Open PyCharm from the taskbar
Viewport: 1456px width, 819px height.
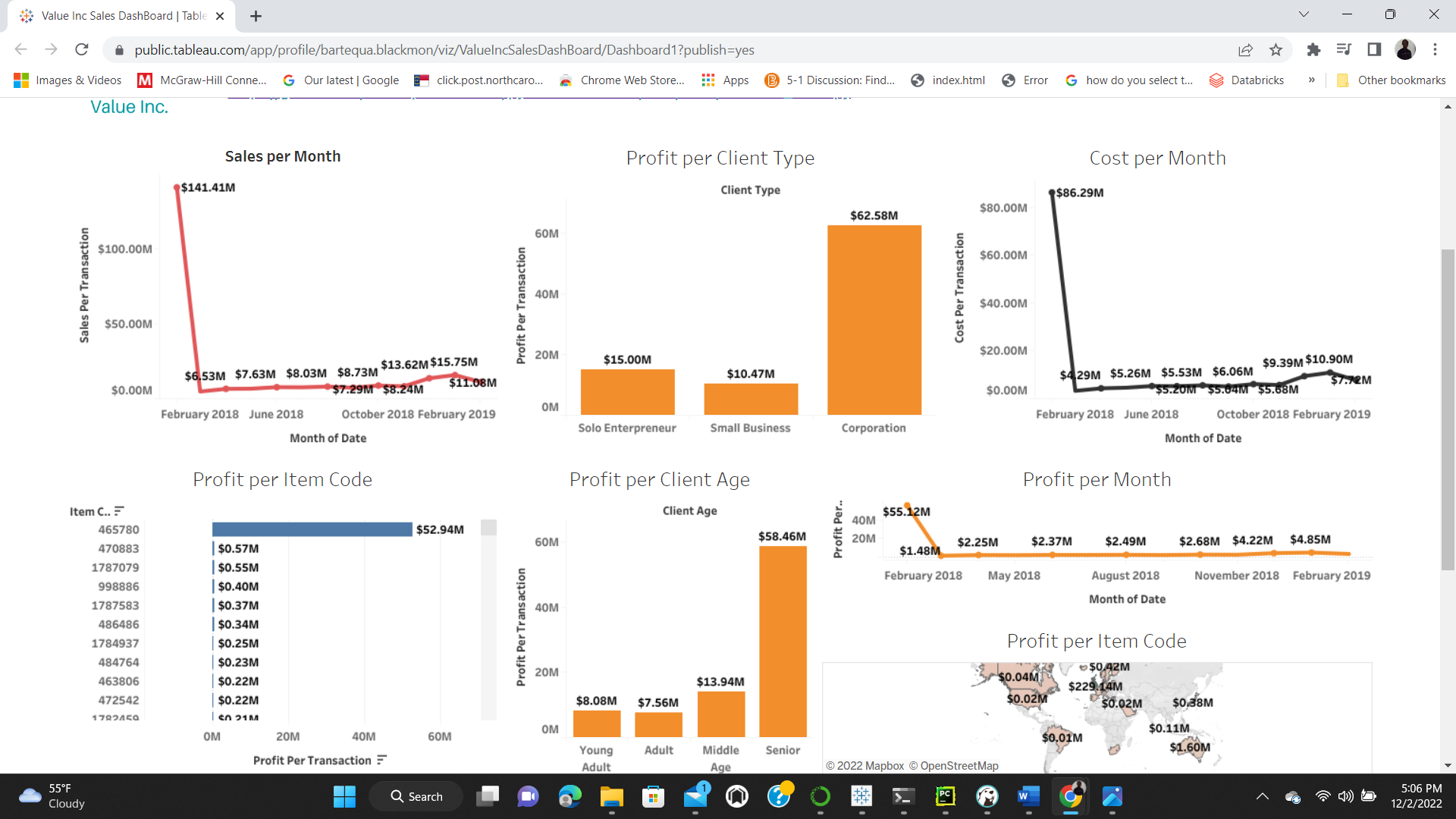[x=945, y=796]
